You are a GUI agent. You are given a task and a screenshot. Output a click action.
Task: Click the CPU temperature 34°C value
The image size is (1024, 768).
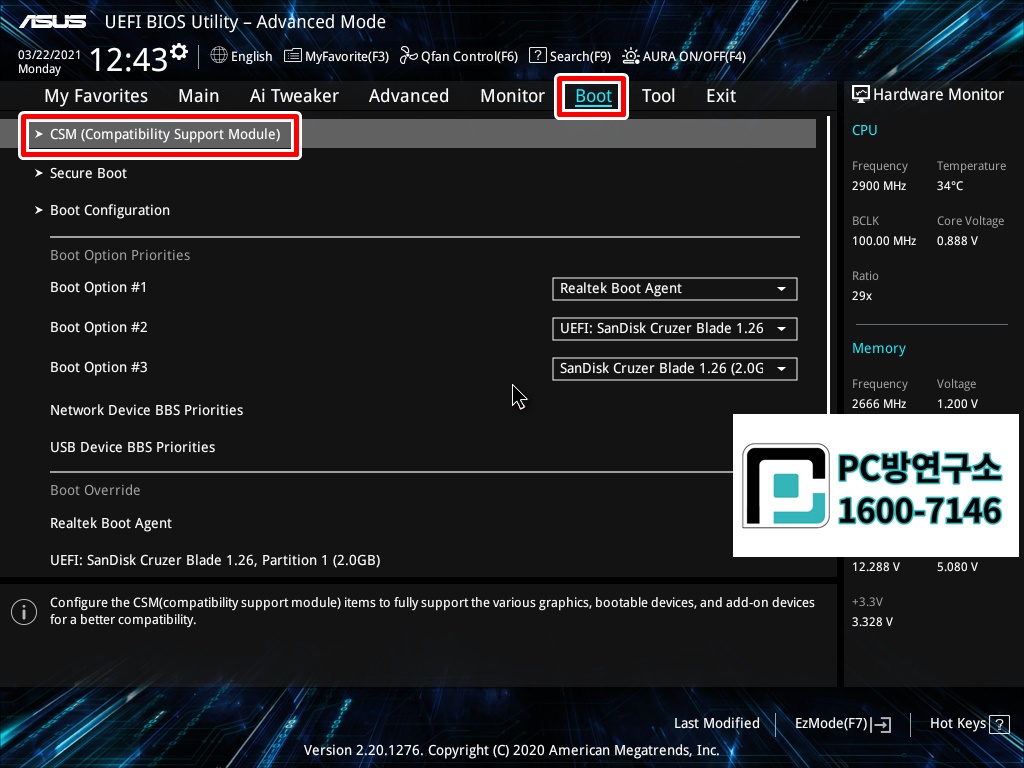[x=950, y=186]
